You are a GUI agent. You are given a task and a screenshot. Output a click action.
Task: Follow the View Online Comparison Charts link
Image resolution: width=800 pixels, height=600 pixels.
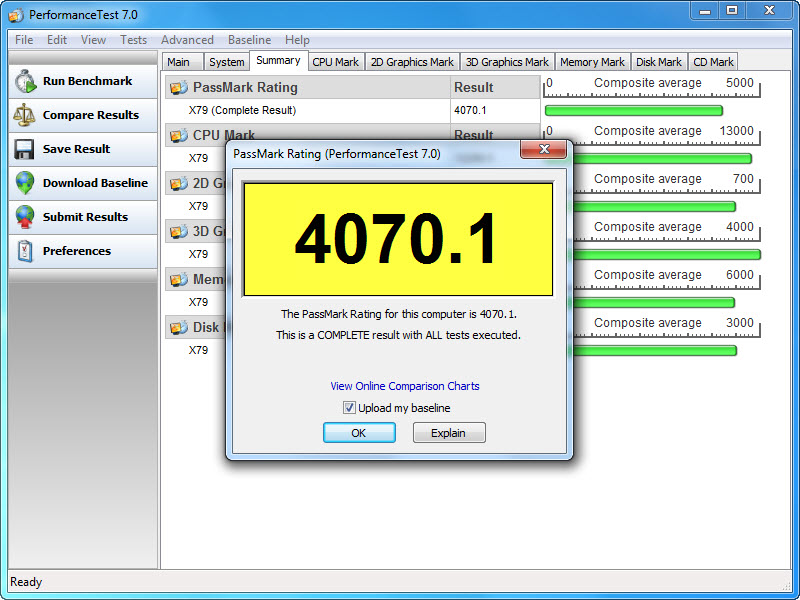(405, 386)
